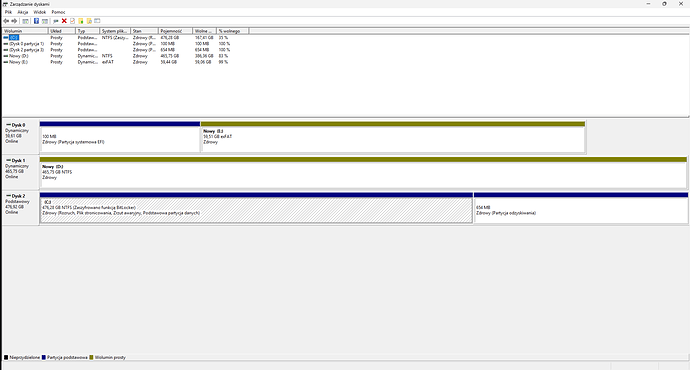Click the last toolbar window-layout icon
The height and width of the screenshot is (370, 690).
[97, 21]
